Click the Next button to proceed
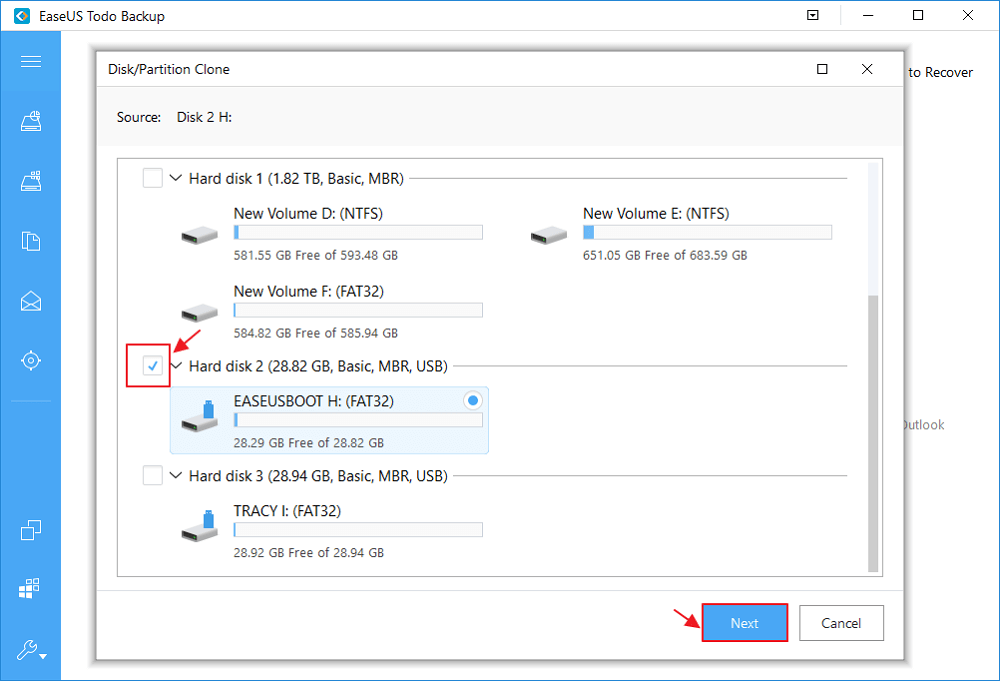 [744, 622]
